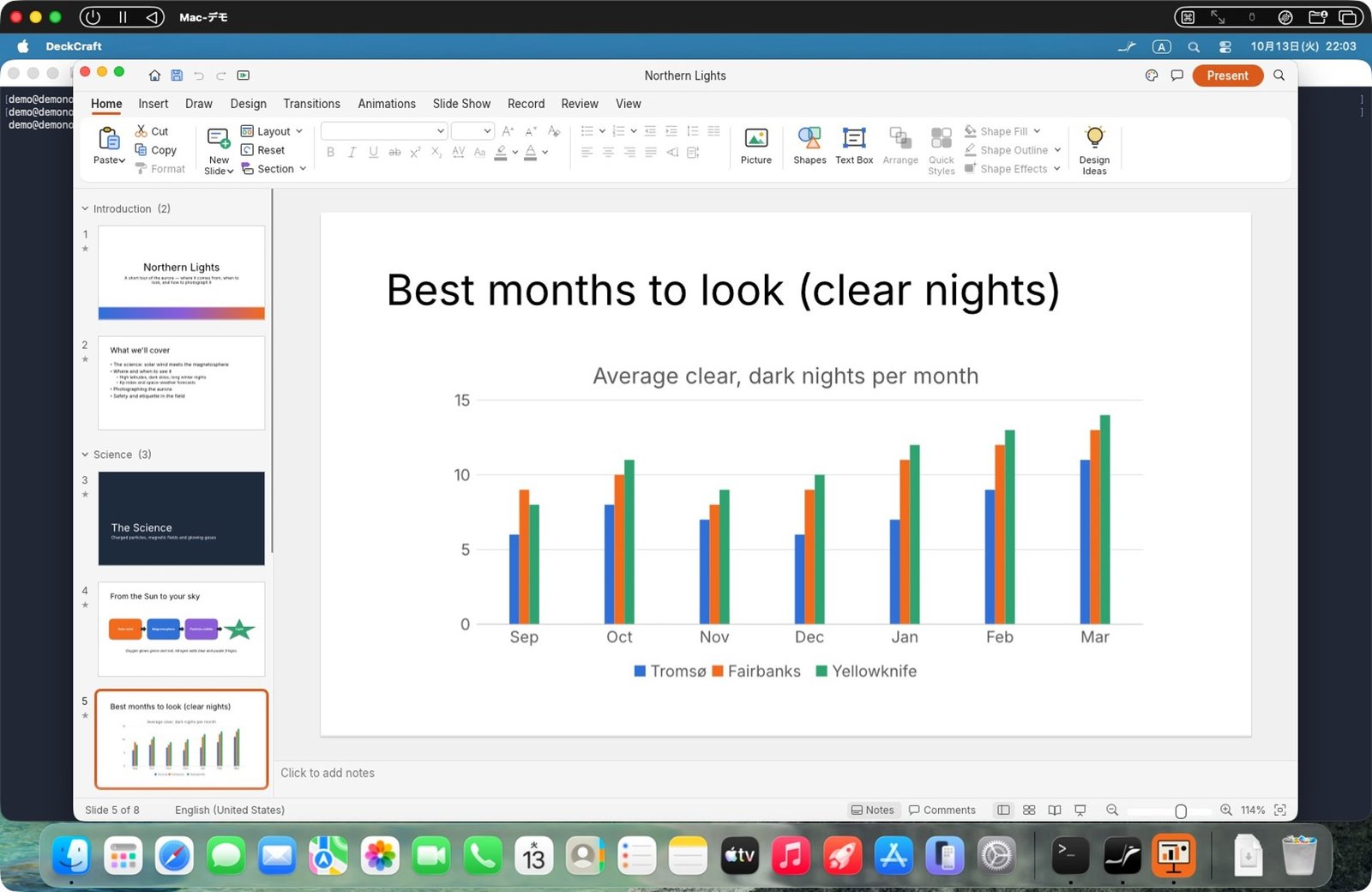Viewport: 1372px width, 892px height.
Task: Open the font size combo box
Action: click(472, 131)
